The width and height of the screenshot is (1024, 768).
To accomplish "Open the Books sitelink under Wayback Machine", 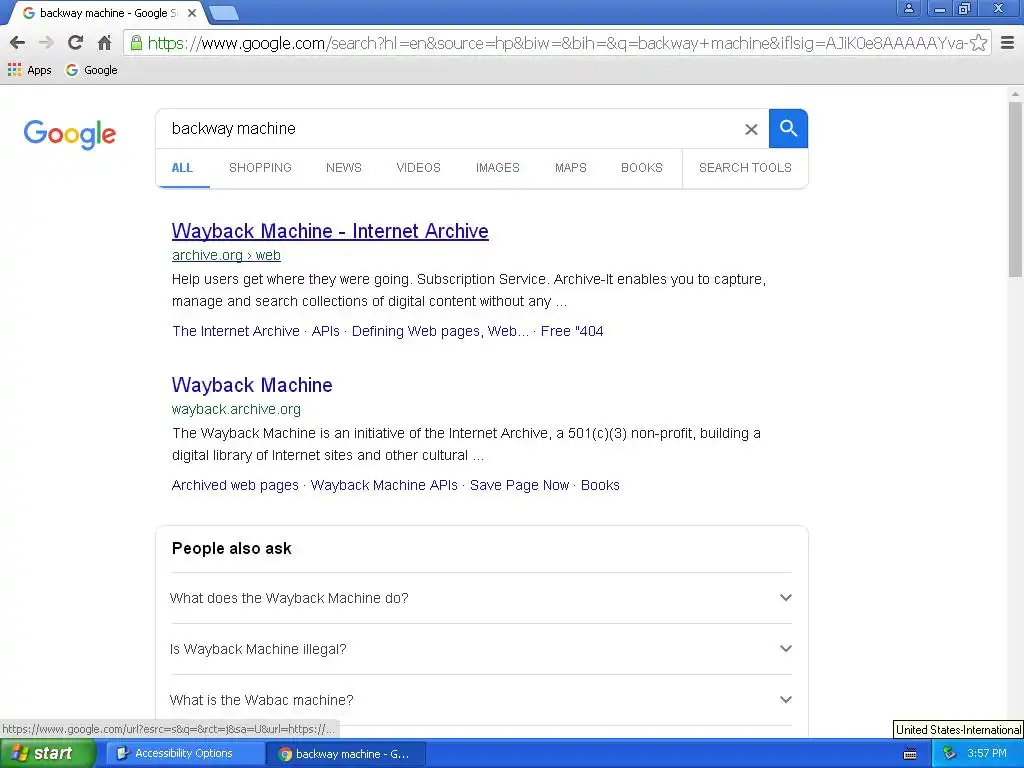I will [600, 485].
